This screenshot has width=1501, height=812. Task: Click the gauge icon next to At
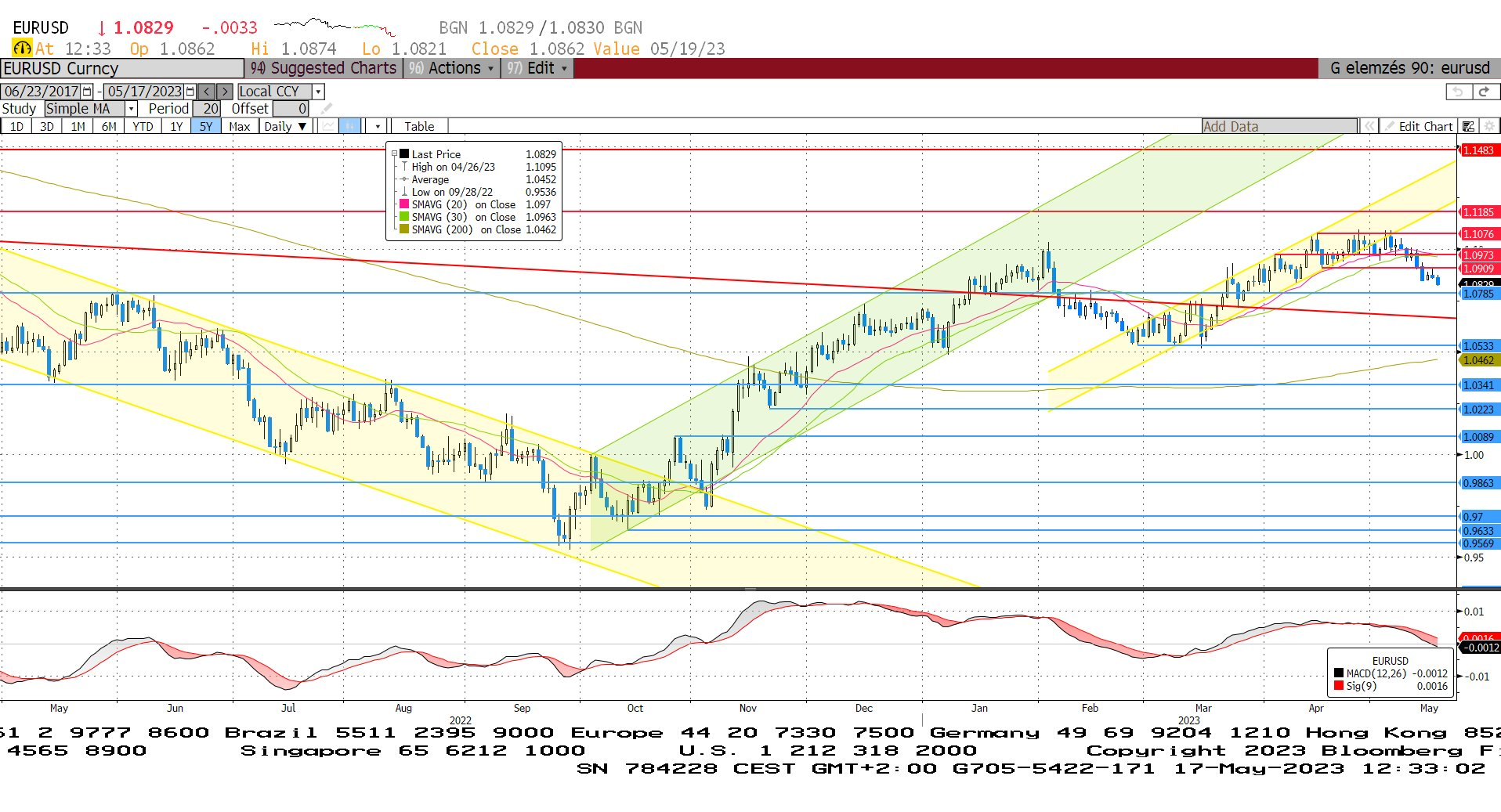tap(22, 49)
